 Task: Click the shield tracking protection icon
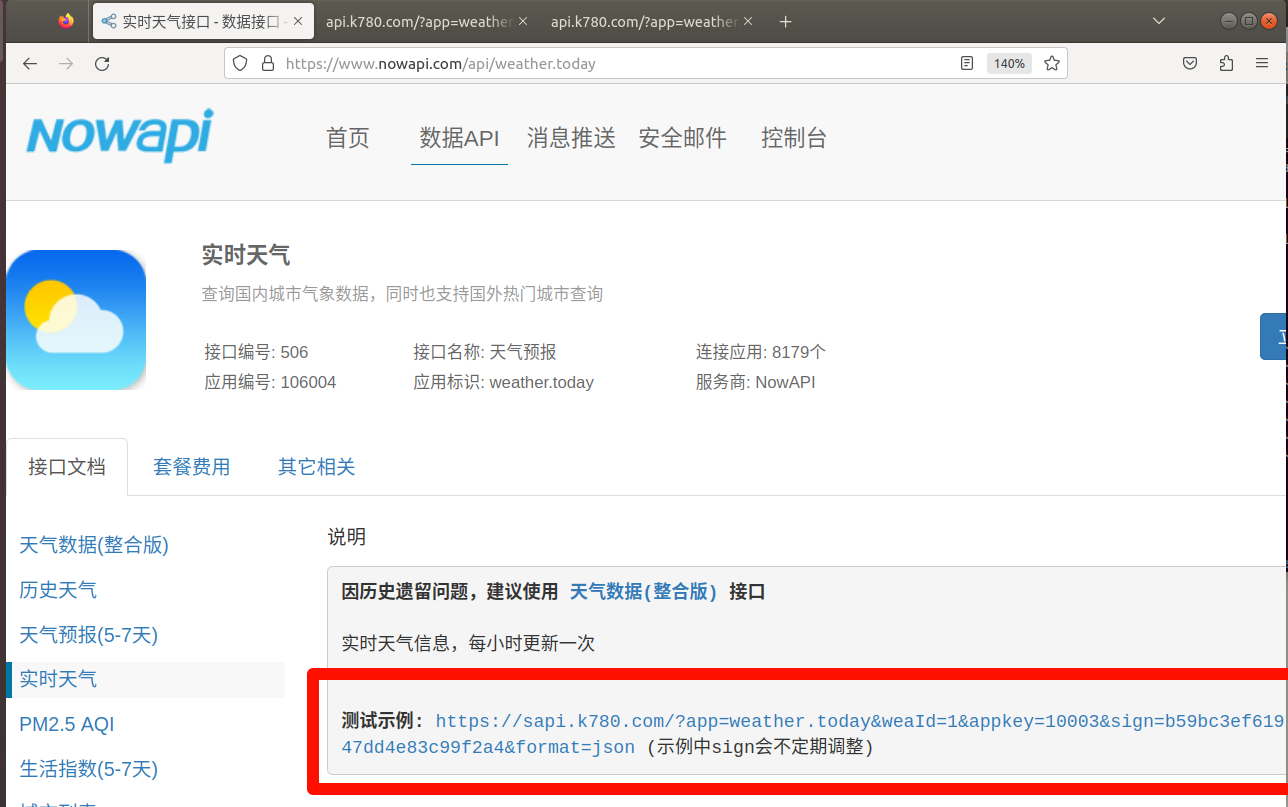240,63
